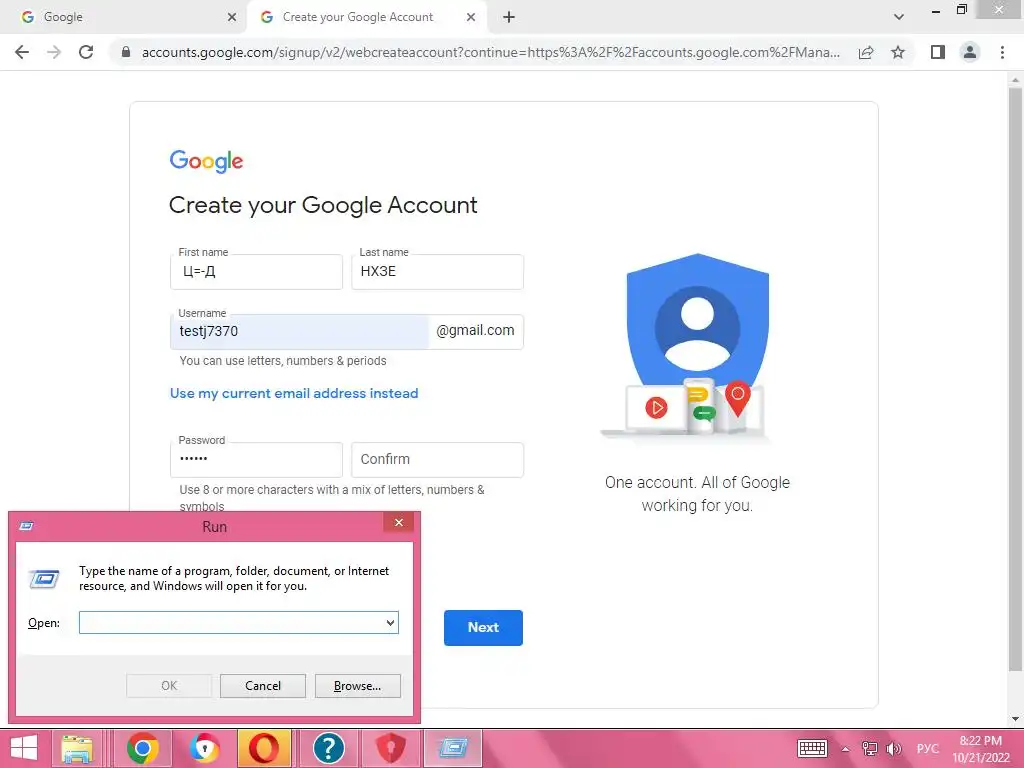Viewport: 1024px width, 768px height.
Task: Click Browse... in the Run dialog
Action: (357, 686)
